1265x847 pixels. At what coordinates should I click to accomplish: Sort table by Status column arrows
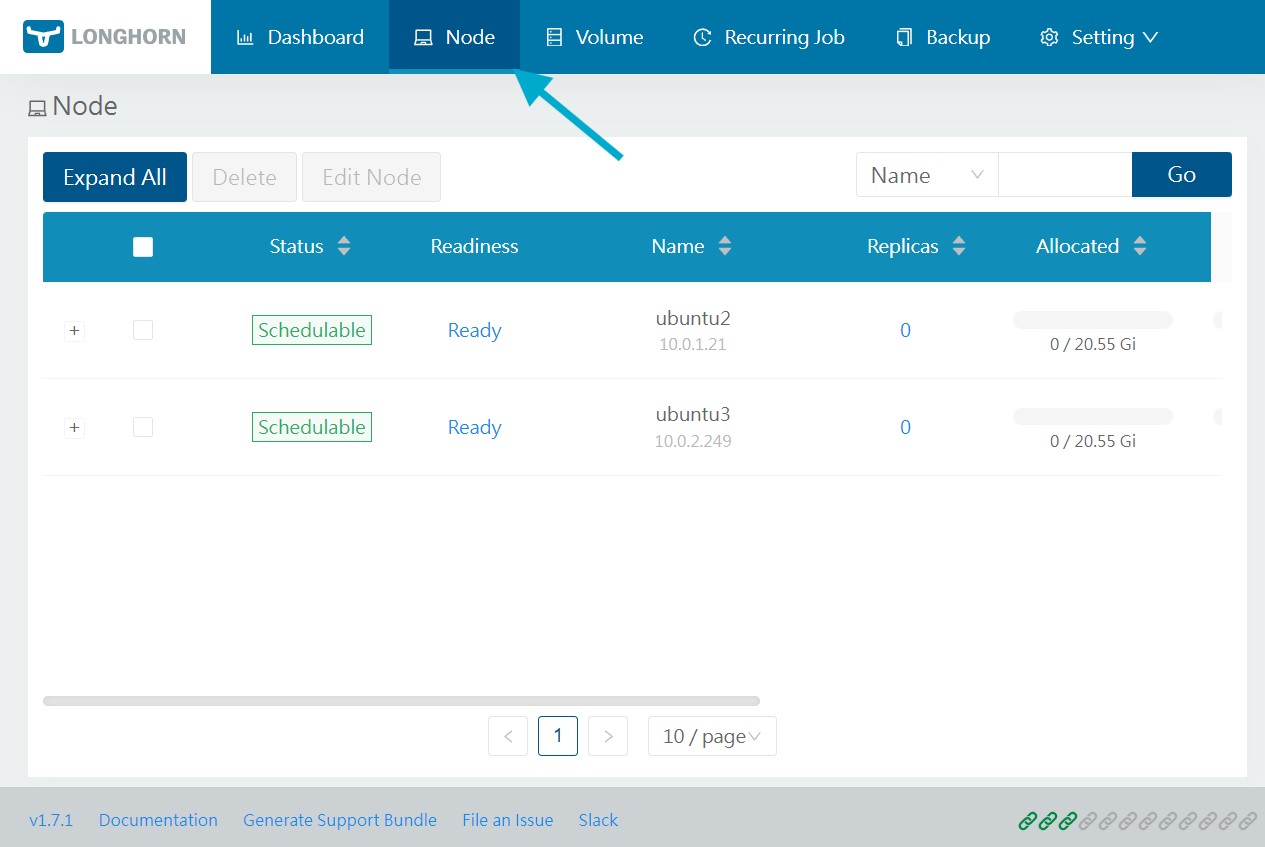click(x=344, y=246)
